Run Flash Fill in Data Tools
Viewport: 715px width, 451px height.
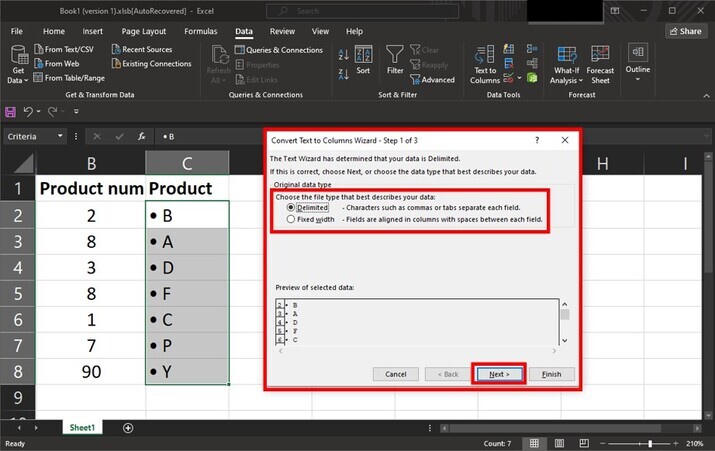click(x=508, y=49)
